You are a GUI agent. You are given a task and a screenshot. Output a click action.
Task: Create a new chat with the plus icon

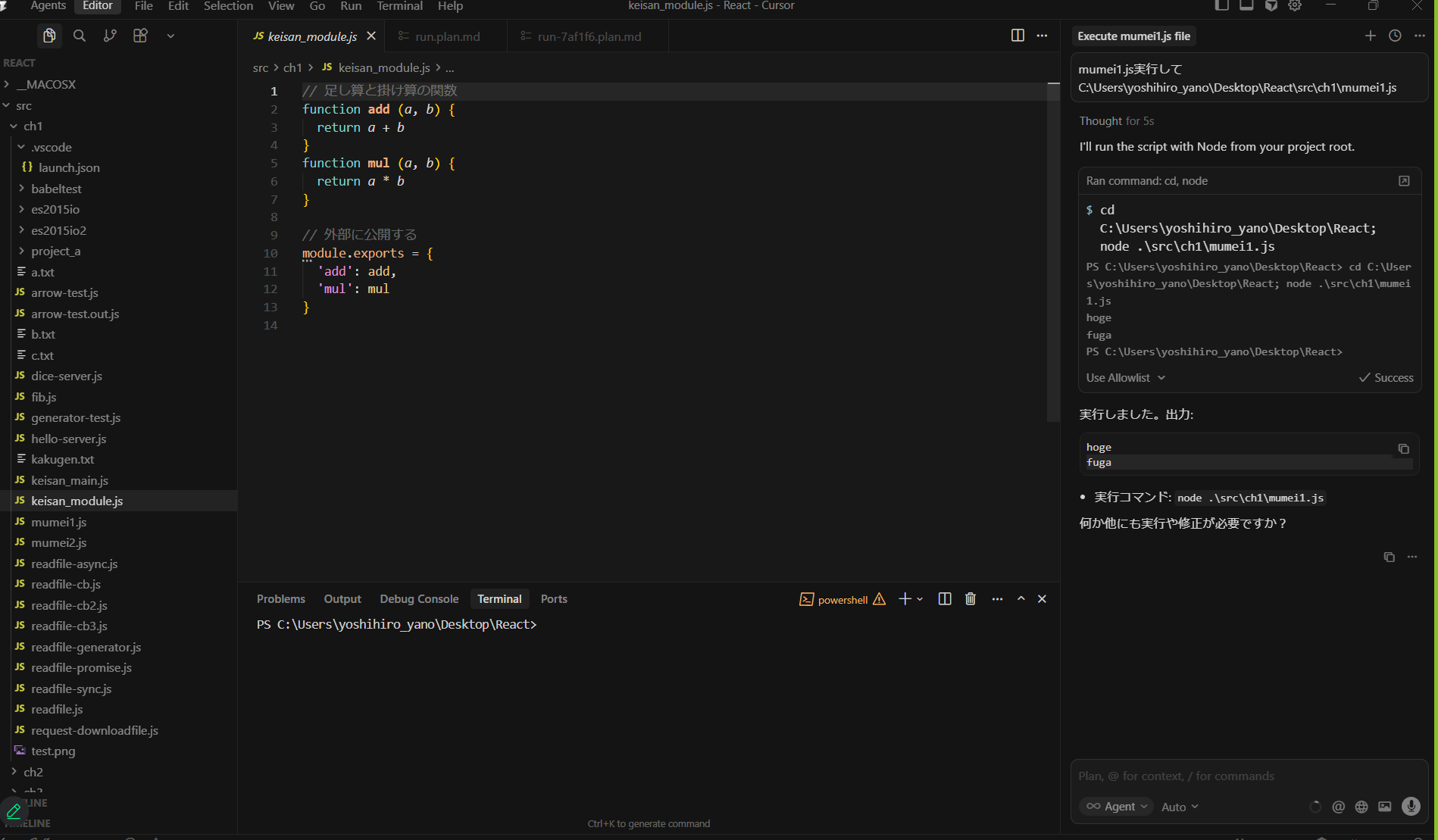(x=1371, y=36)
